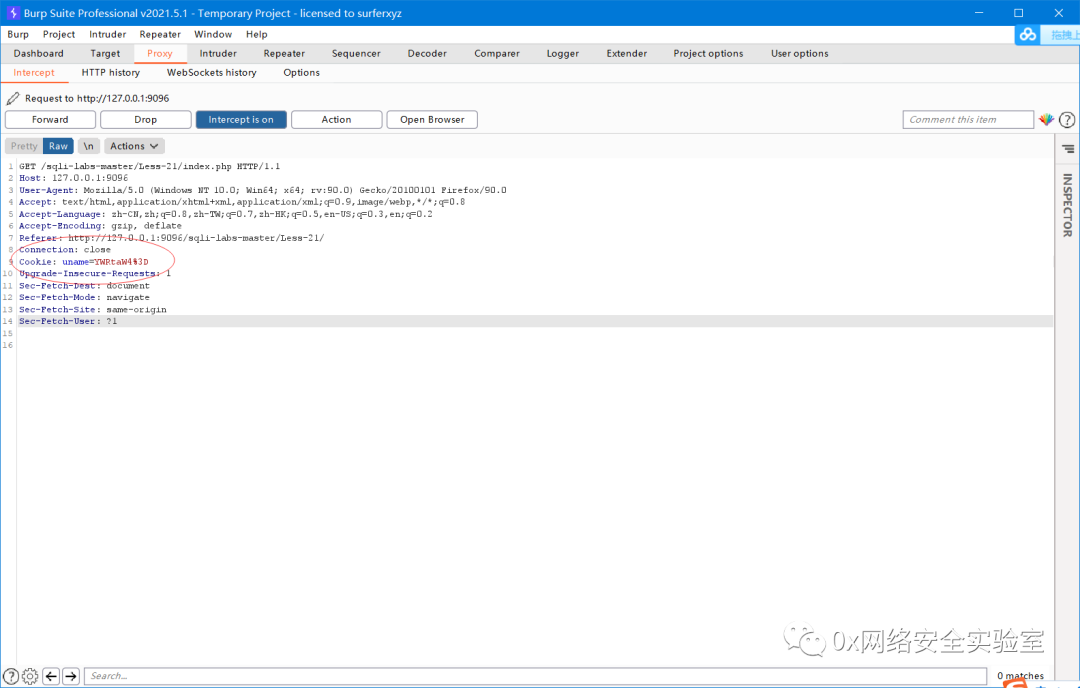Switch to the Extender tab
The image size is (1080, 688).
pos(627,54)
